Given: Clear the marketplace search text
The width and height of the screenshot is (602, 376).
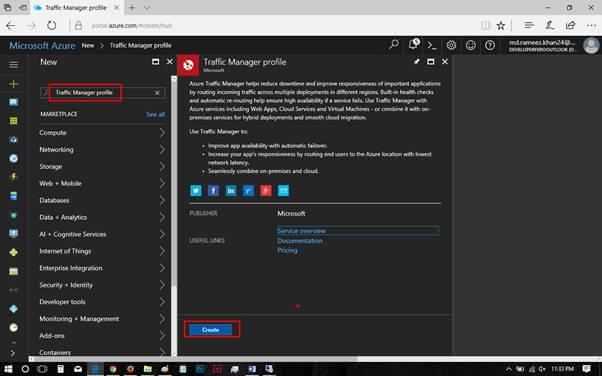Looking at the screenshot, I should 157,93.
